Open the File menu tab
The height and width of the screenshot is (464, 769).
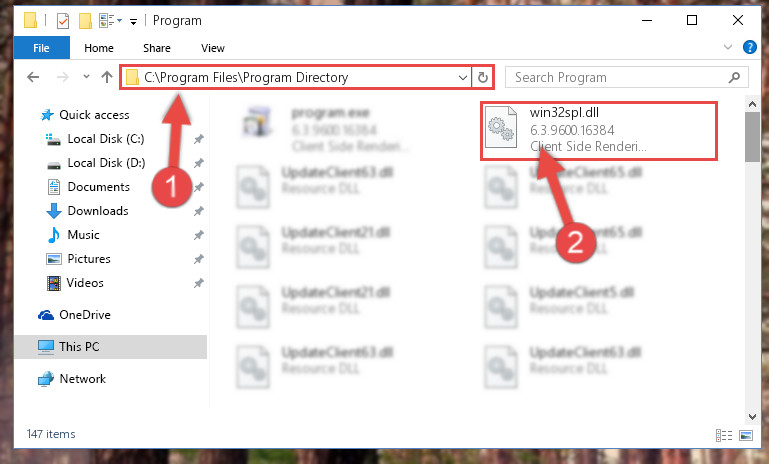[x=42, y=48]
